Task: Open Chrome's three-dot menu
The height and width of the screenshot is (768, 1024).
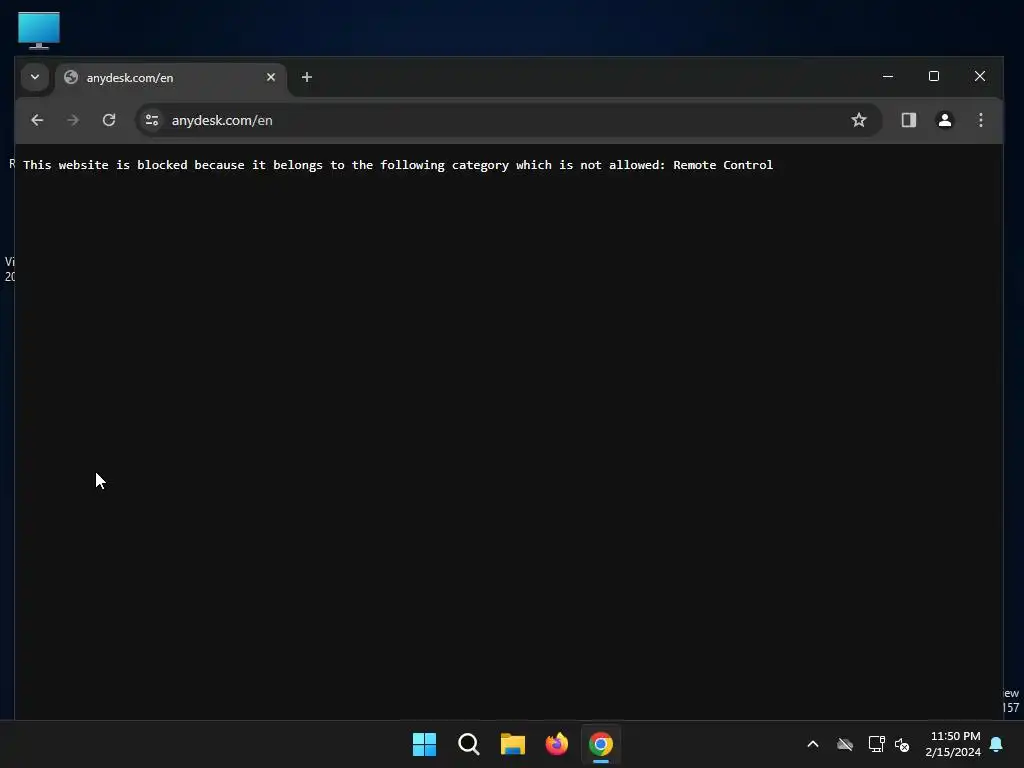Action: tap(980, 120)
